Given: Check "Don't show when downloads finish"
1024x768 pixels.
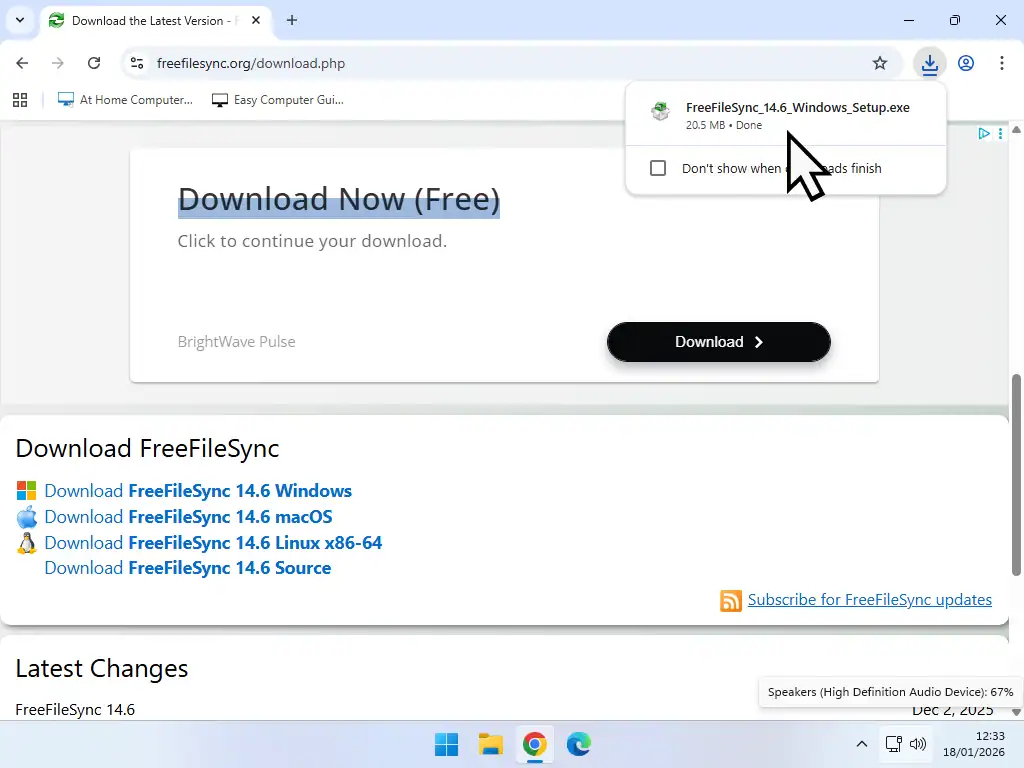Looking at the screenshot, I should tap(657, 168).
